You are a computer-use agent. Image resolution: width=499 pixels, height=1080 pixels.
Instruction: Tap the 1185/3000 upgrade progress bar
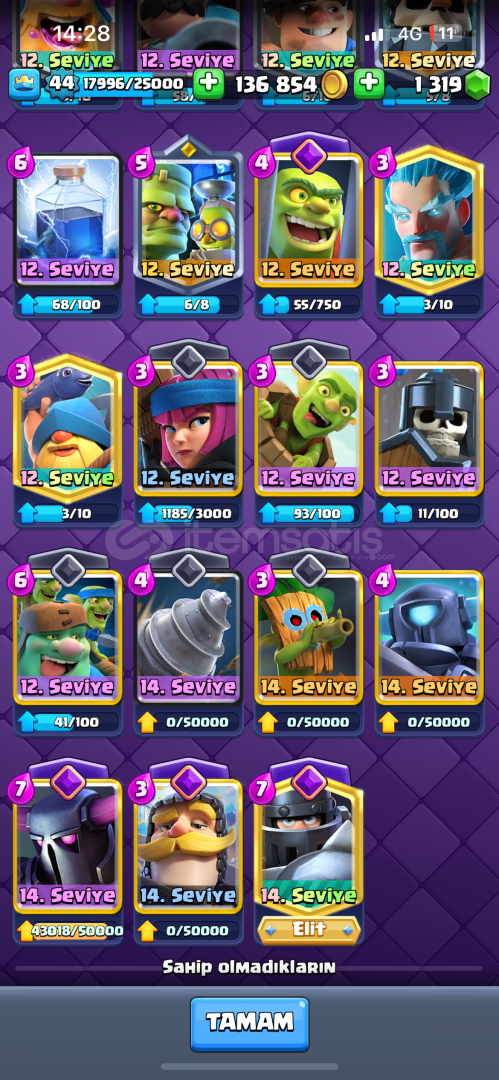point(189,514)
